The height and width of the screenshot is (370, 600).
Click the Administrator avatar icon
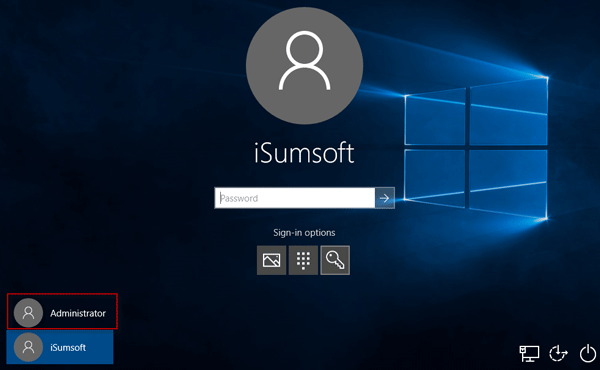click(x=28, y=313)
